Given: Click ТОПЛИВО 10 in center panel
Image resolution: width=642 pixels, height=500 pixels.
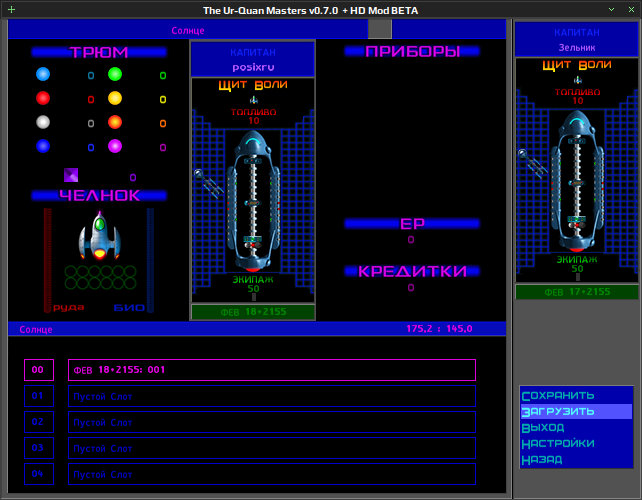Looking at the screenshot, I should 253,116.
